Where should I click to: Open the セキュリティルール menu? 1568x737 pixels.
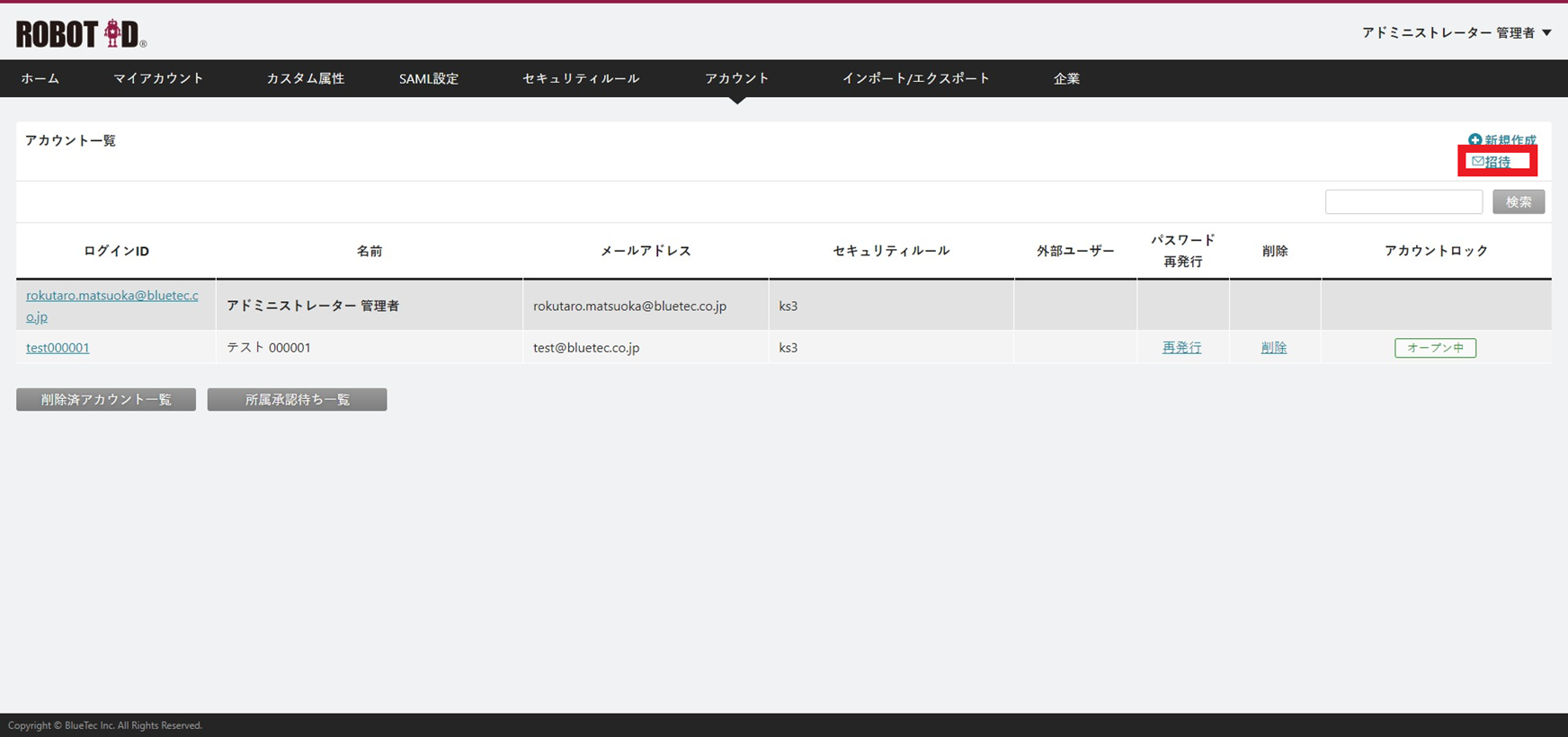(581, 79)
